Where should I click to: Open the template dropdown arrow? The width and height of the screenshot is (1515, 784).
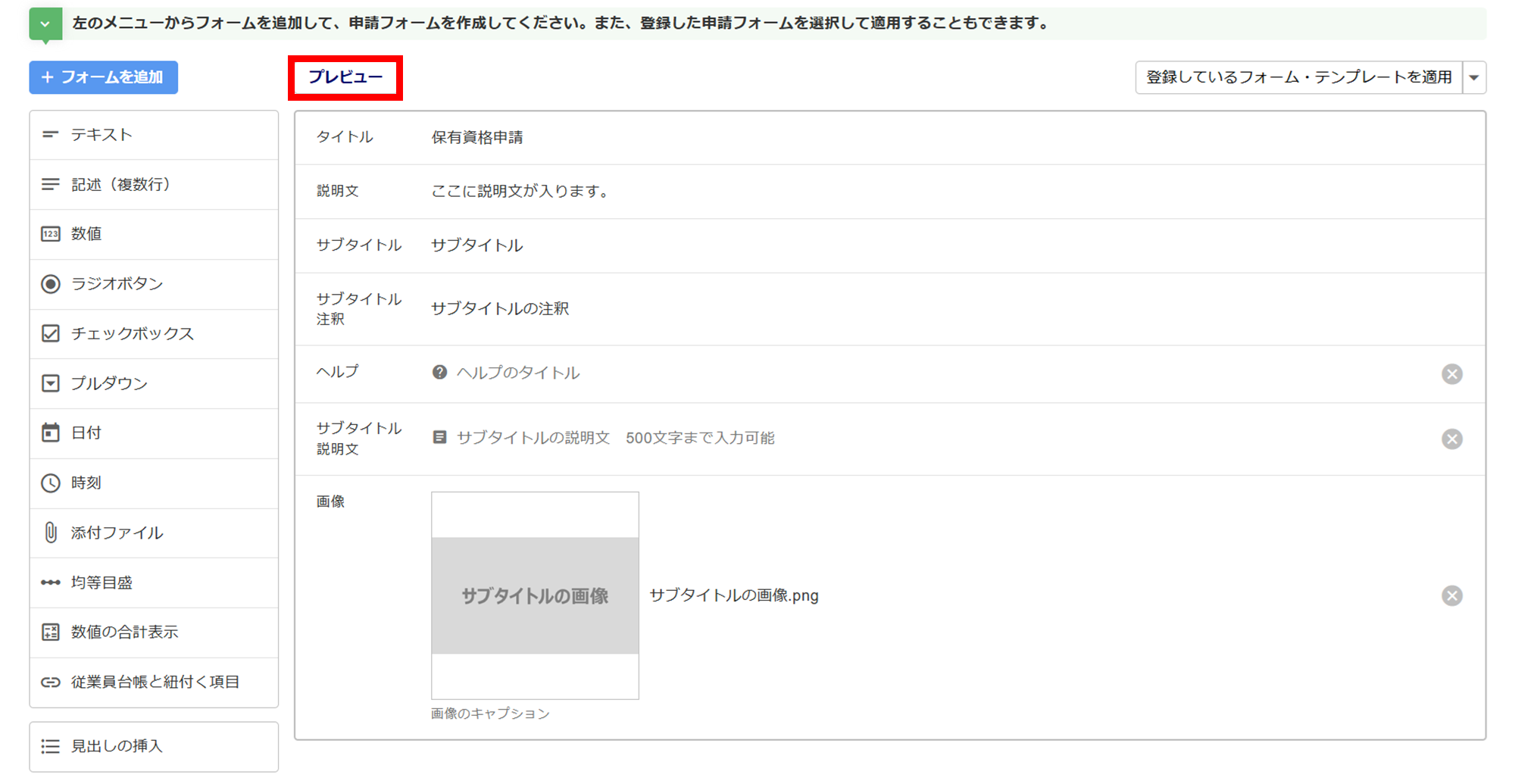tap(1474, 77)
